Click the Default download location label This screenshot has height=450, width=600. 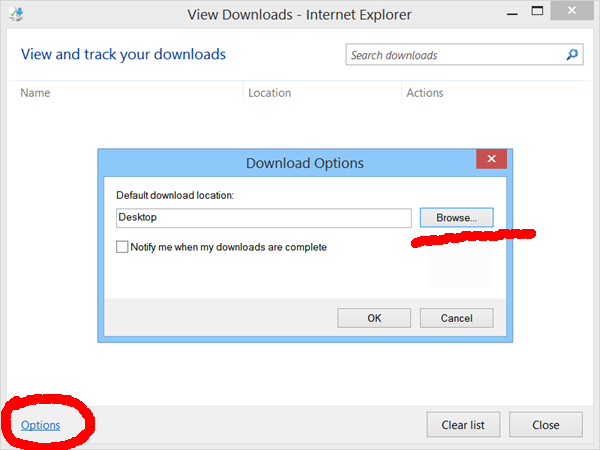point(175,196)
